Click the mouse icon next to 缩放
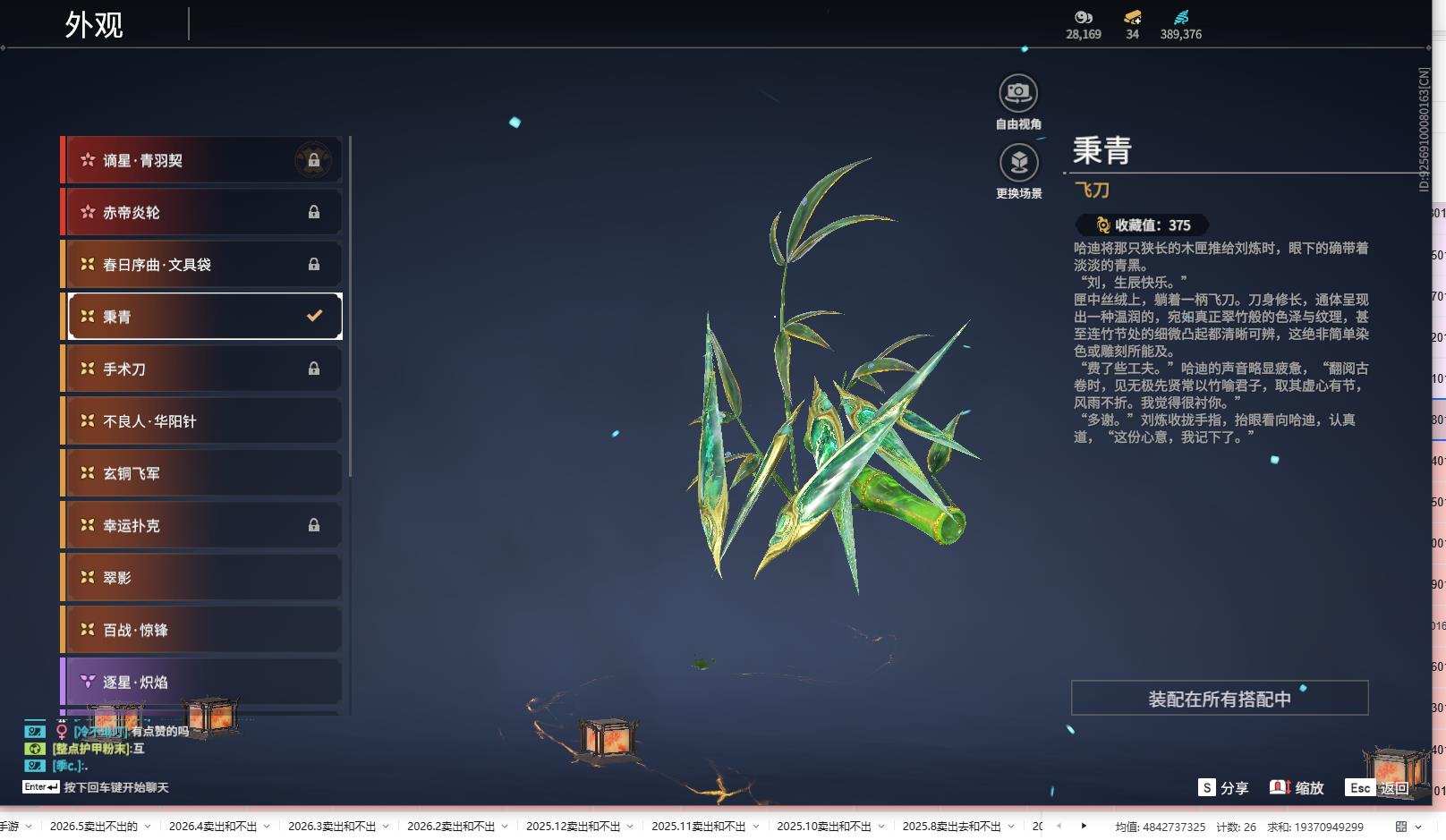 click(x=1280, y=787)
